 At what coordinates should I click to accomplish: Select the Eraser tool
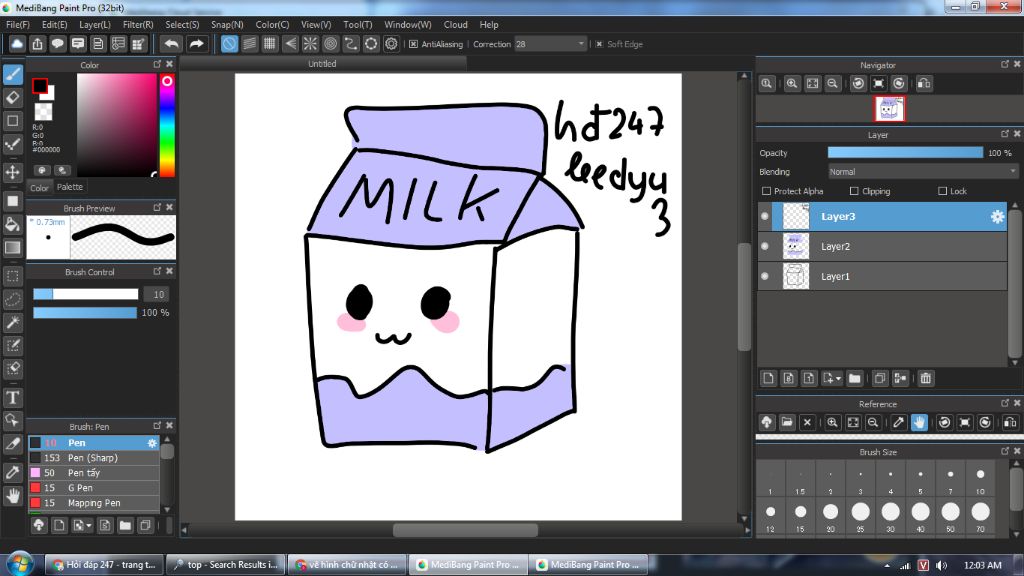pyautogui.click(x=13, y=97)
